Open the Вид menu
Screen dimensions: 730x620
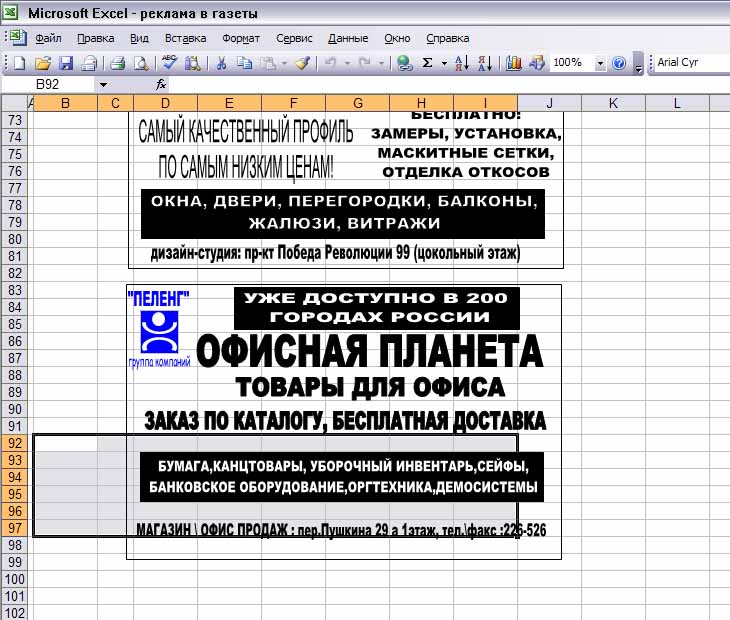tap(139, 38)
